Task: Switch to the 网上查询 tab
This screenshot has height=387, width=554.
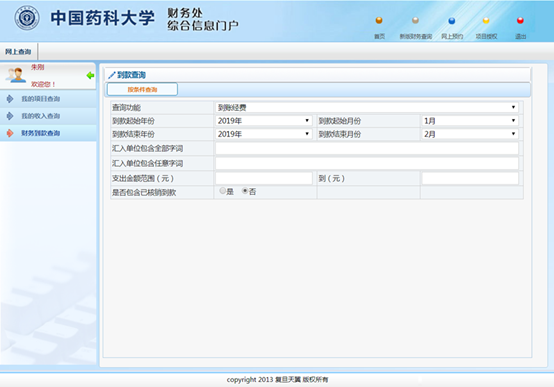Action: click(18, 52)
